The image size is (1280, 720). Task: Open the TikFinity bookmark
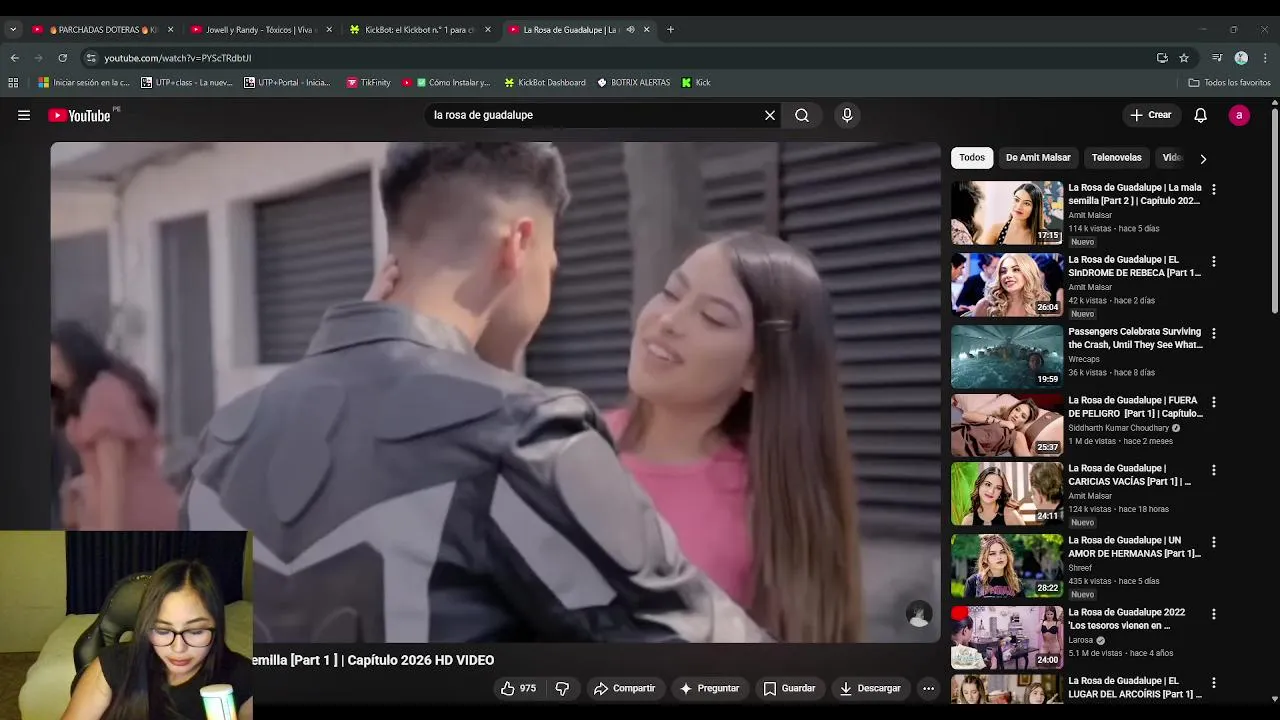pyautogui.click(x=369, y=83)
